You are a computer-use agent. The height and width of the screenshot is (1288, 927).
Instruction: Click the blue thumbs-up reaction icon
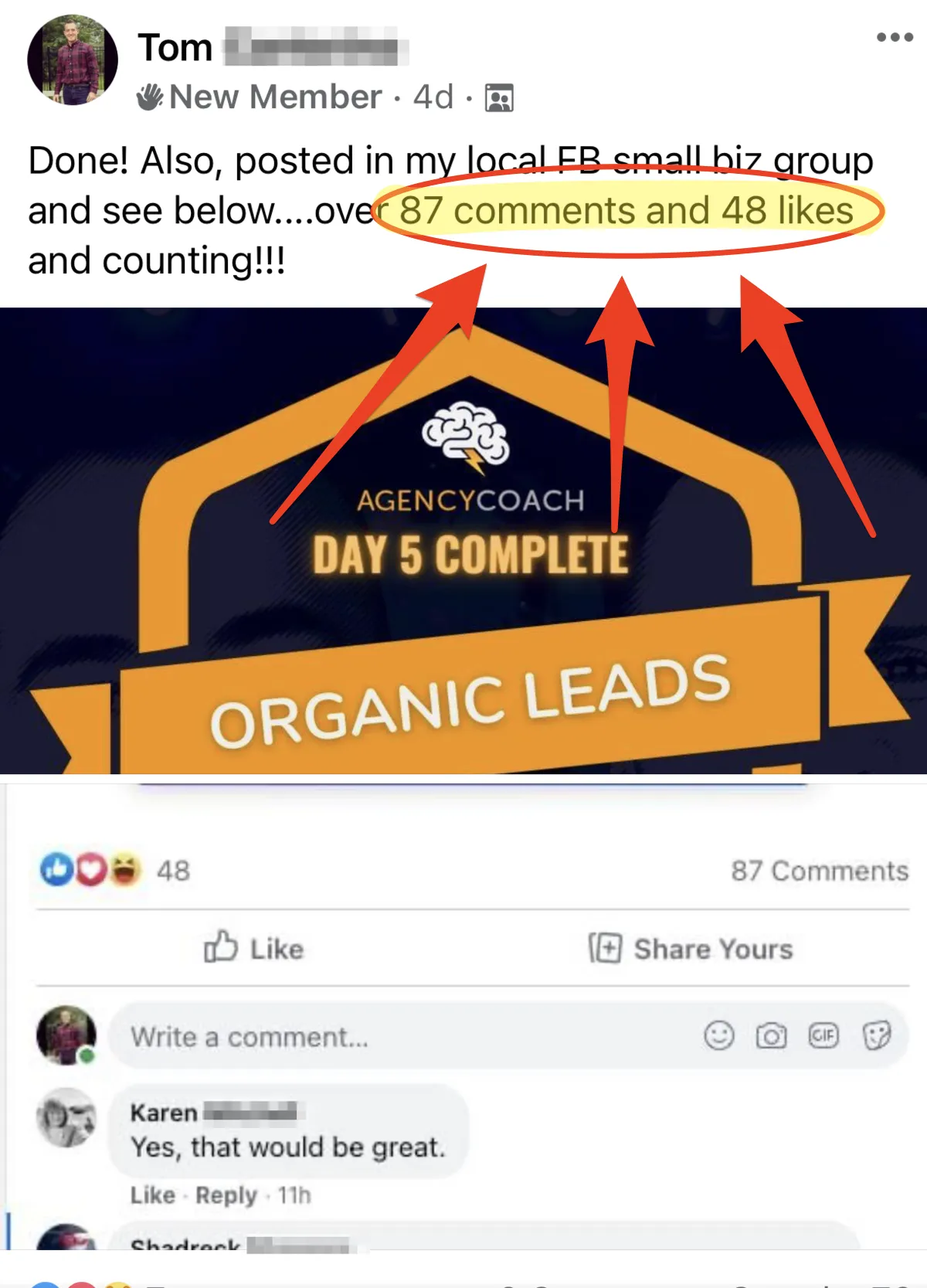tap(56, 870)
